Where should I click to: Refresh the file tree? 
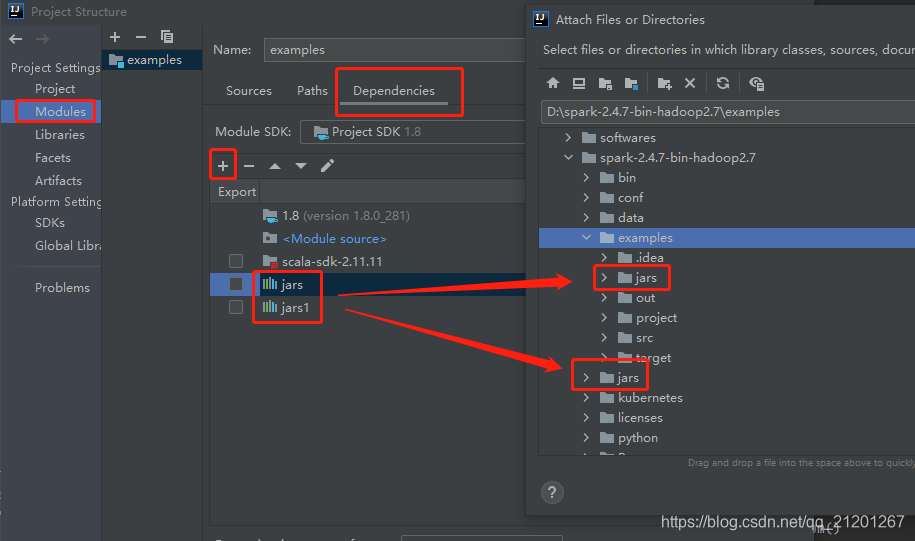click(723, 83)
